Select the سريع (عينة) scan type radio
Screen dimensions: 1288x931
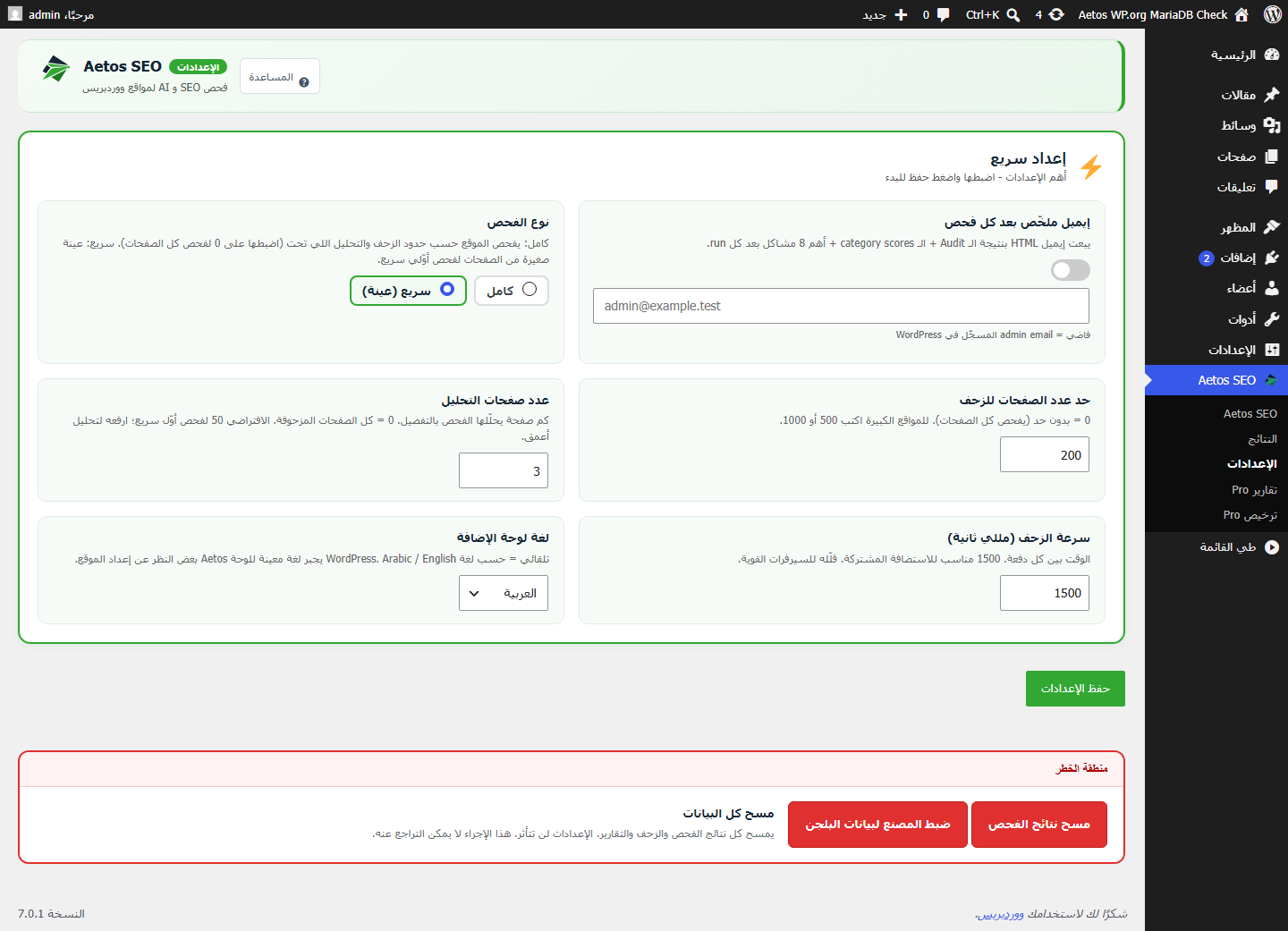pos(447,289)
